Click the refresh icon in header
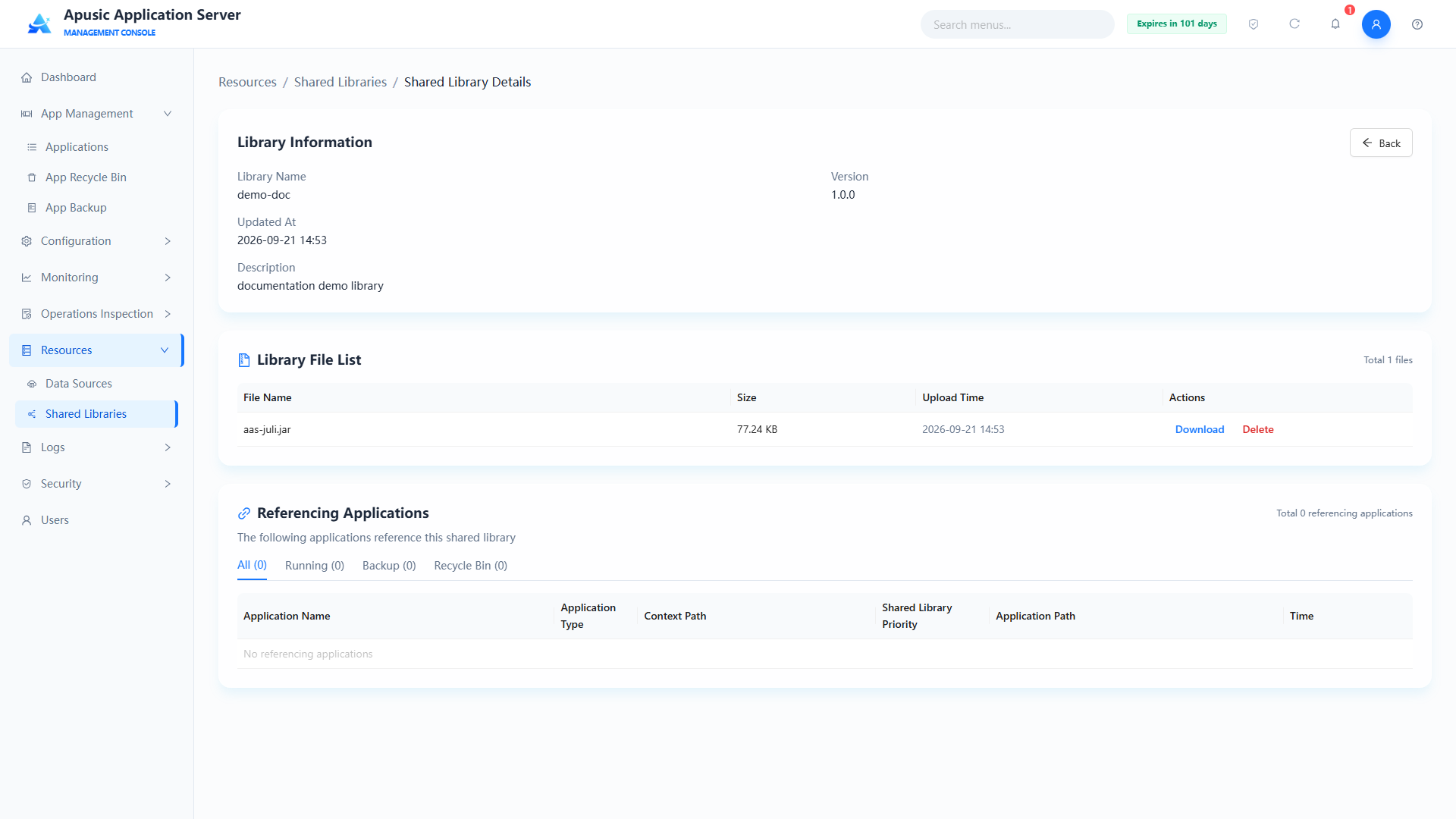The width and height of the screenshot is (1456, 819). [1294, 24]
